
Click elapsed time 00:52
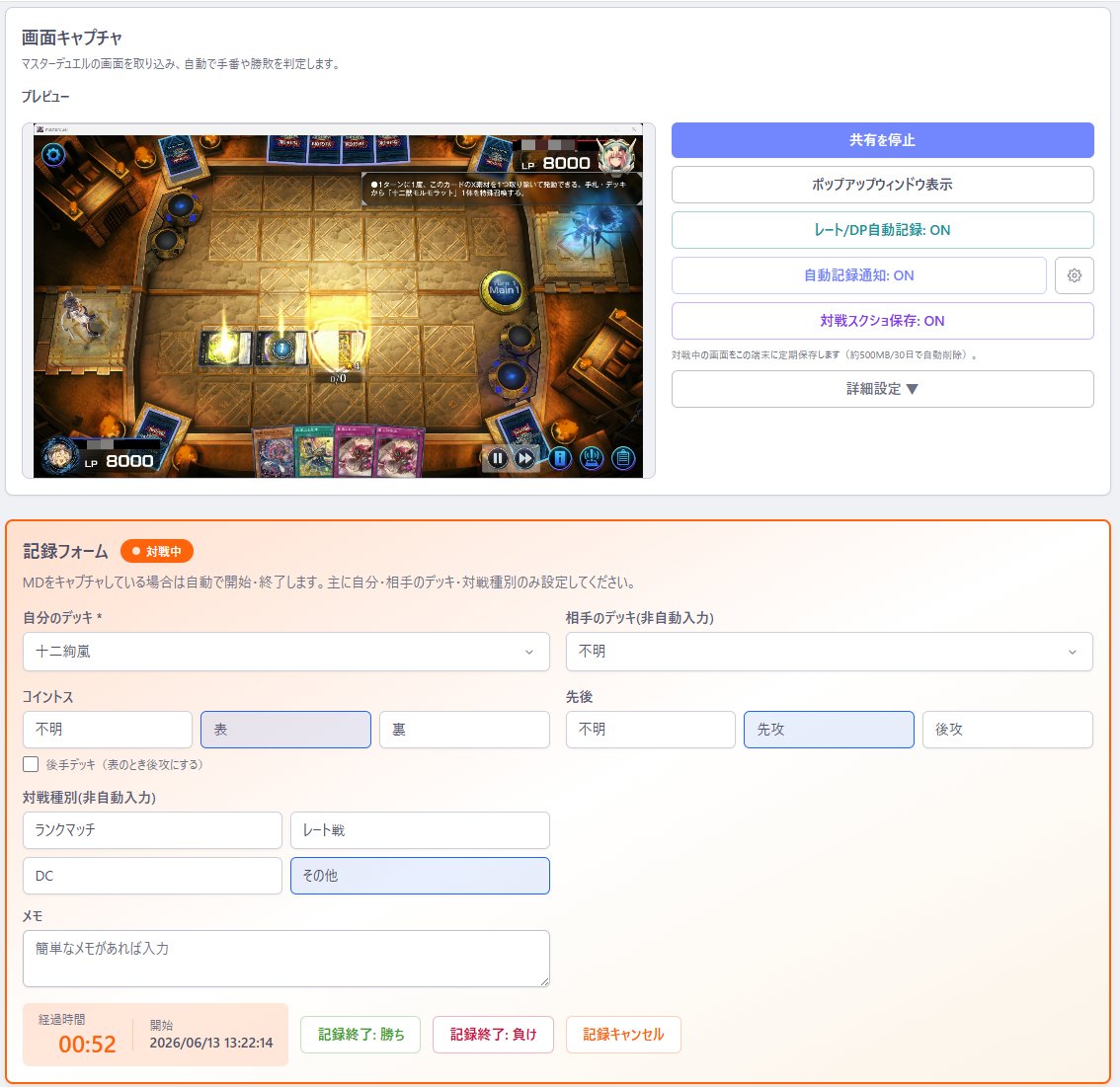[x=87, y=1045]
